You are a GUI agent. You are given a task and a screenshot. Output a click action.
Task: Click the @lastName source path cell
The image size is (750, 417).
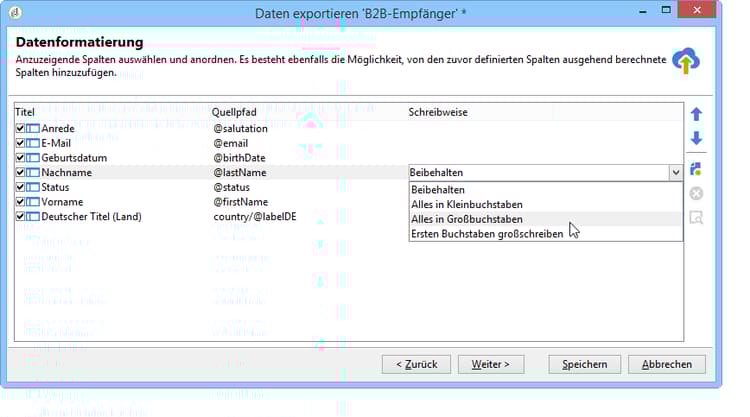coord(240,173)
